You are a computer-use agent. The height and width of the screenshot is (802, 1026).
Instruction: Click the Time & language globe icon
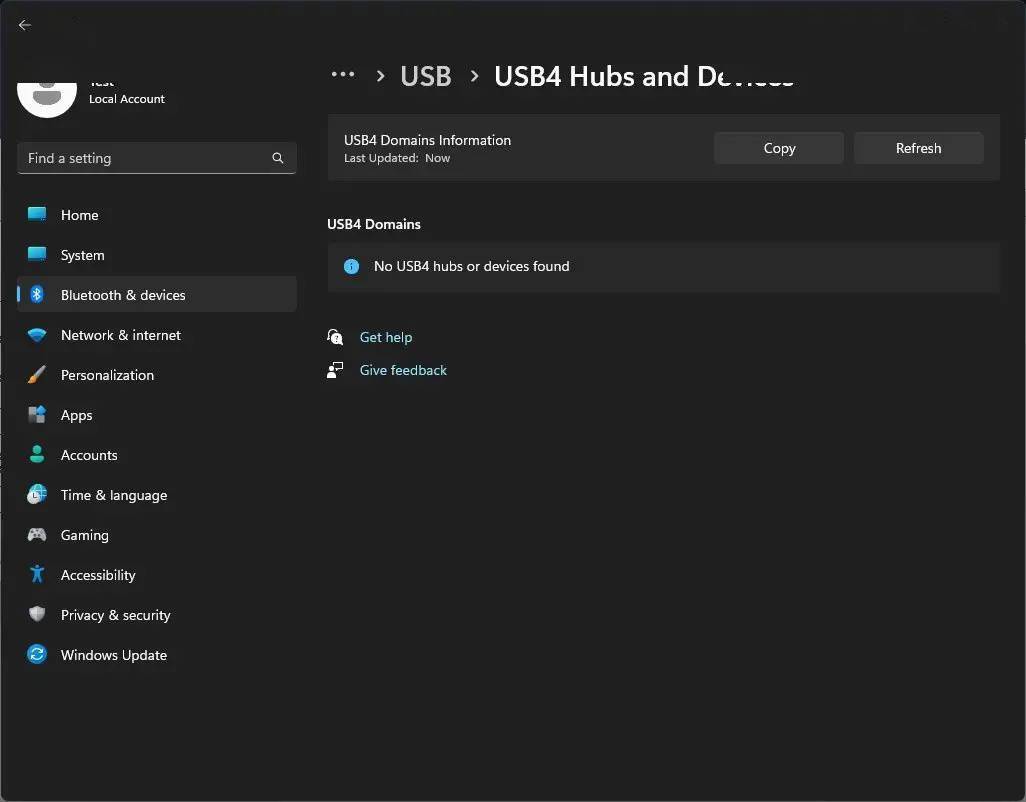(x=37, y=495)
